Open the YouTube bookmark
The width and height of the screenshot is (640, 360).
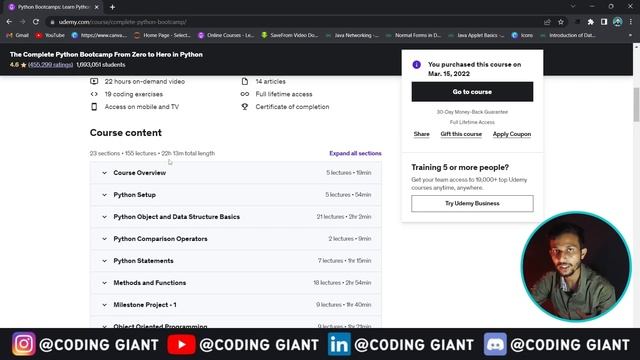(x=50, y=36)
